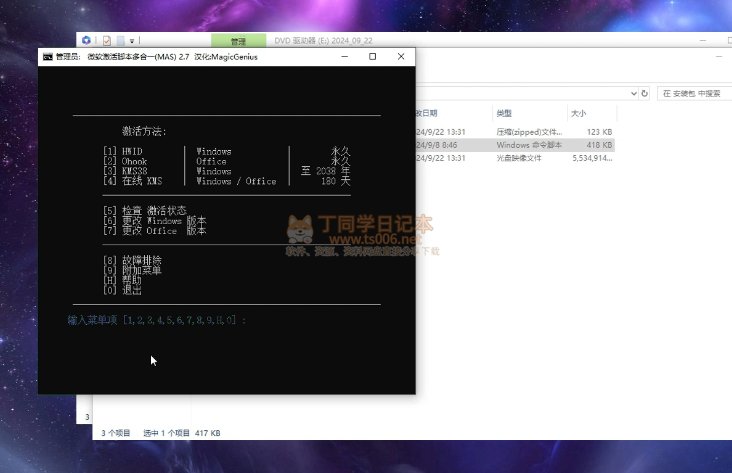The width and height of the screenshot is (732, 473).
Task: Select the Windows 命令脚本 file row
Action: 515,145
